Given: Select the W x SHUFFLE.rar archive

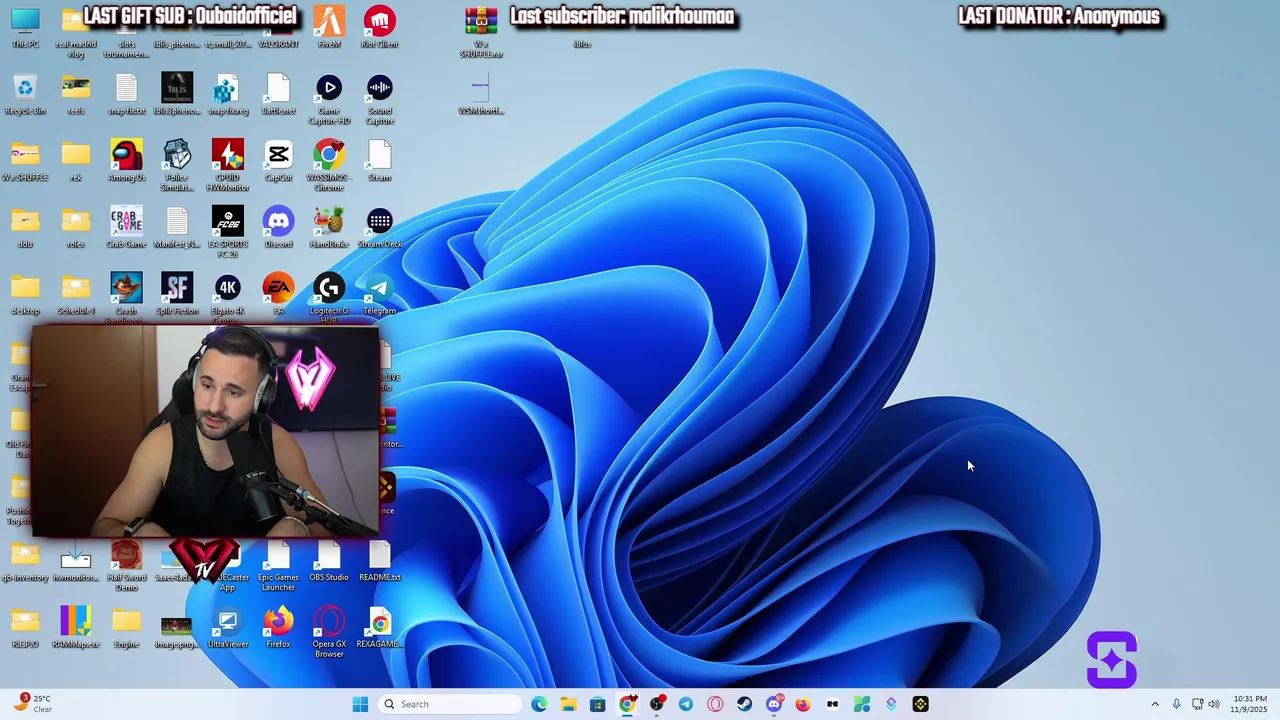Looking at the screenshot, I should click(x=481, y=32).
